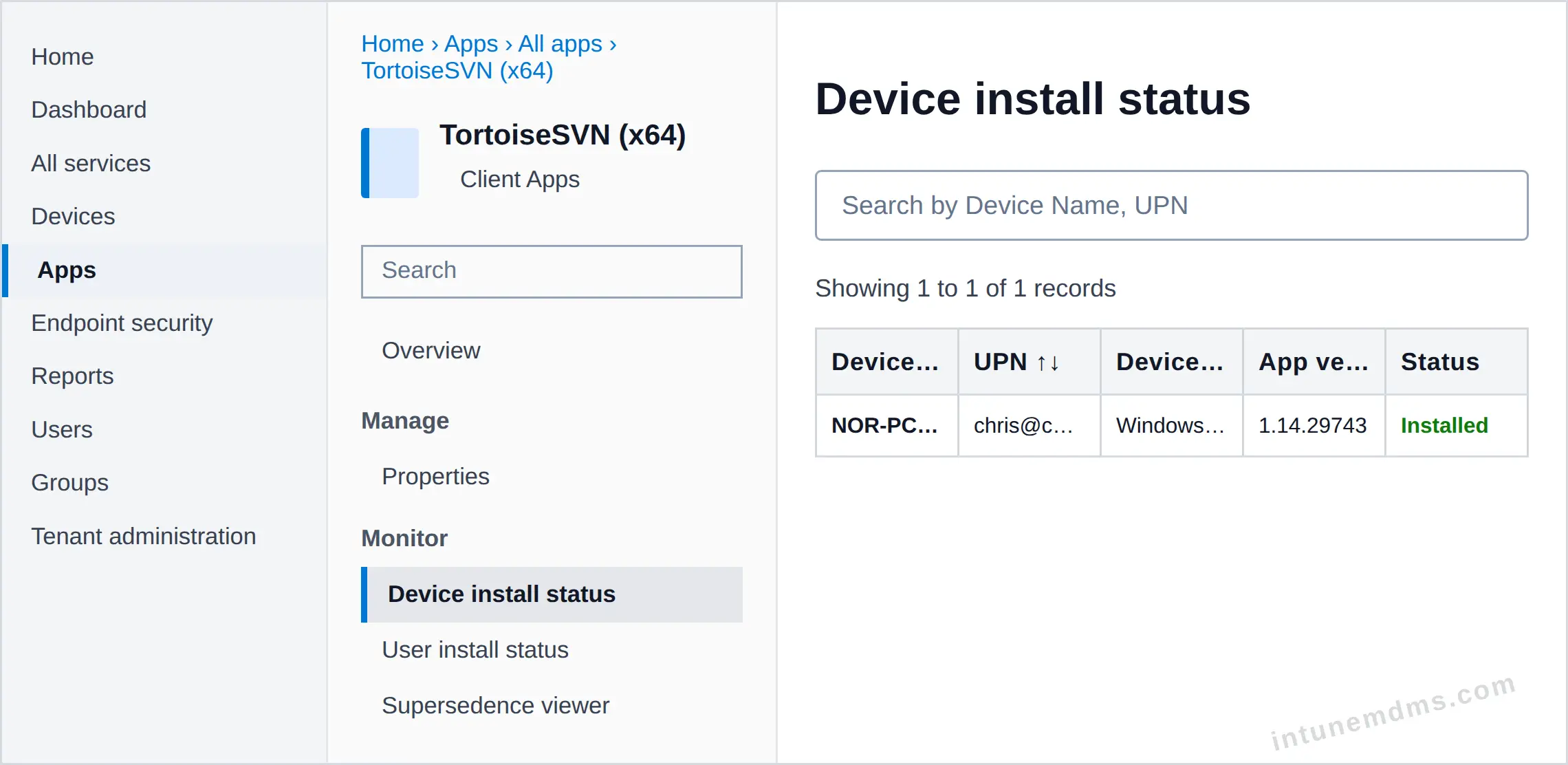Viewport: 1568px width, 765px height.
Task: Open Groups in left navigation
Action: pos(69,482)
